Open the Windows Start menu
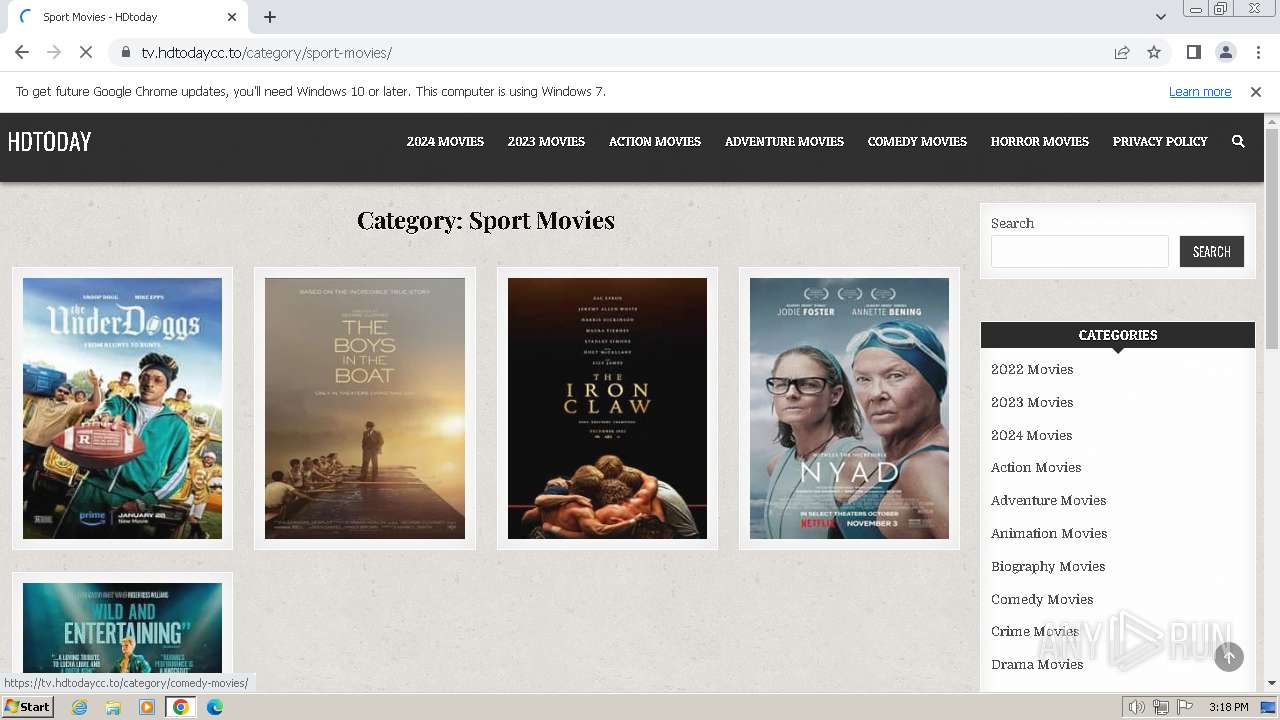The image size is (1280, 720). click(x=28, y=706)
